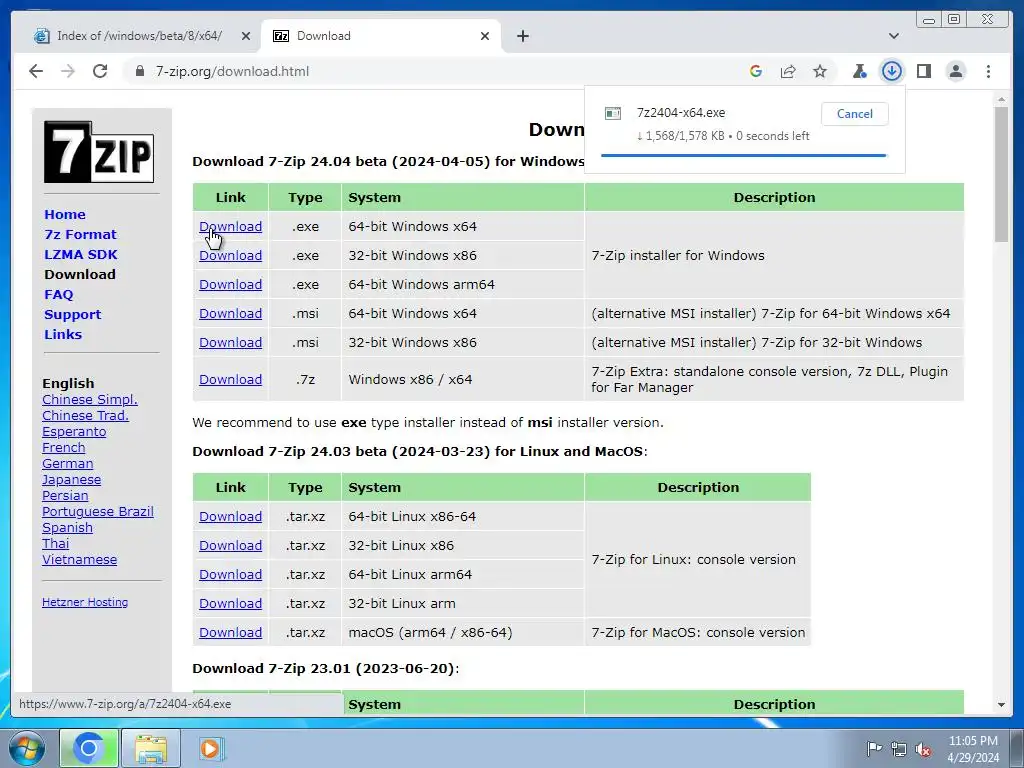Download tar.xz for macOS arm64 / x86-64
1024x768 pixels.
pos(231,633)
